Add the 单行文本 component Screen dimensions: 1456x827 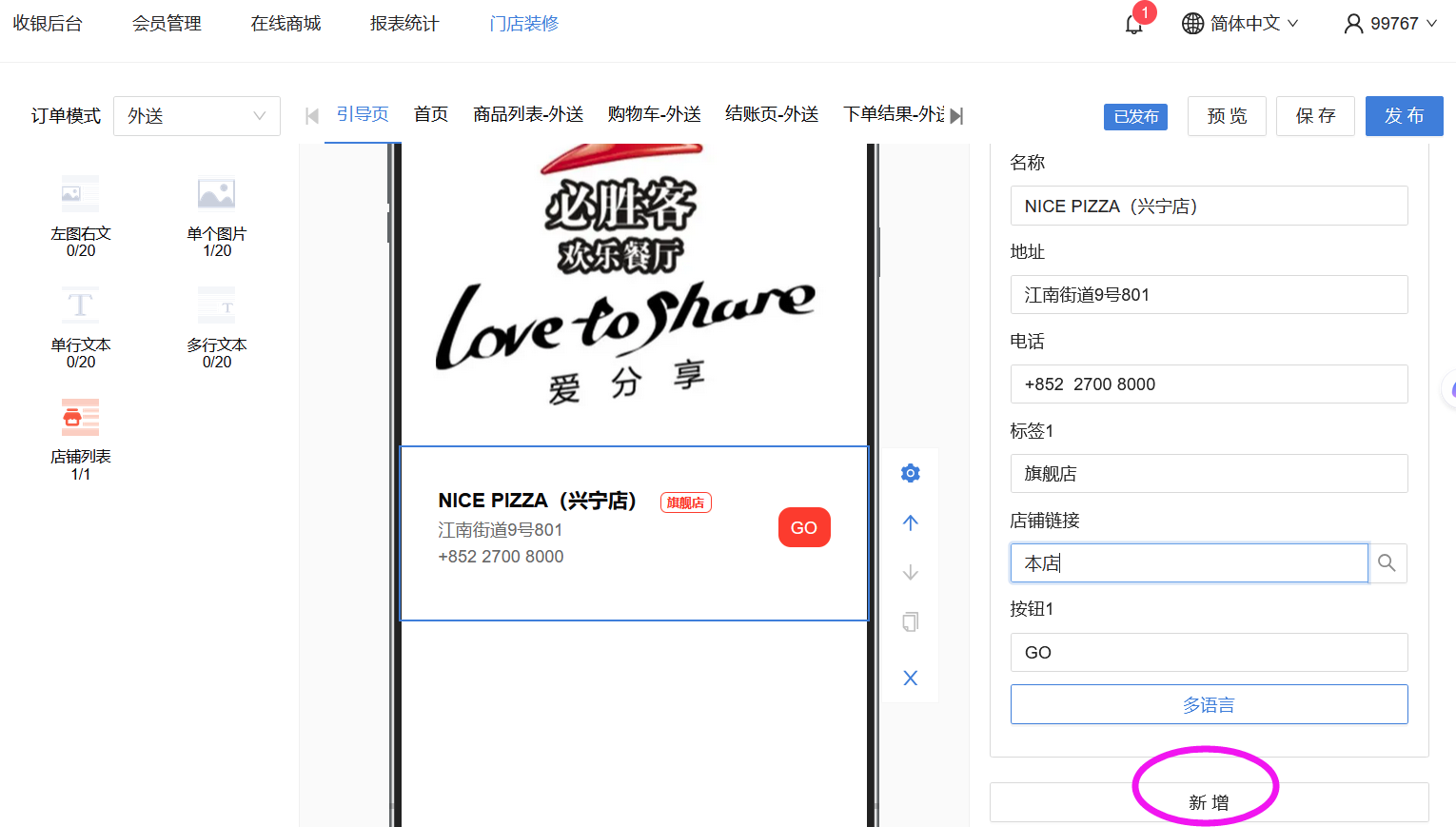81,327
